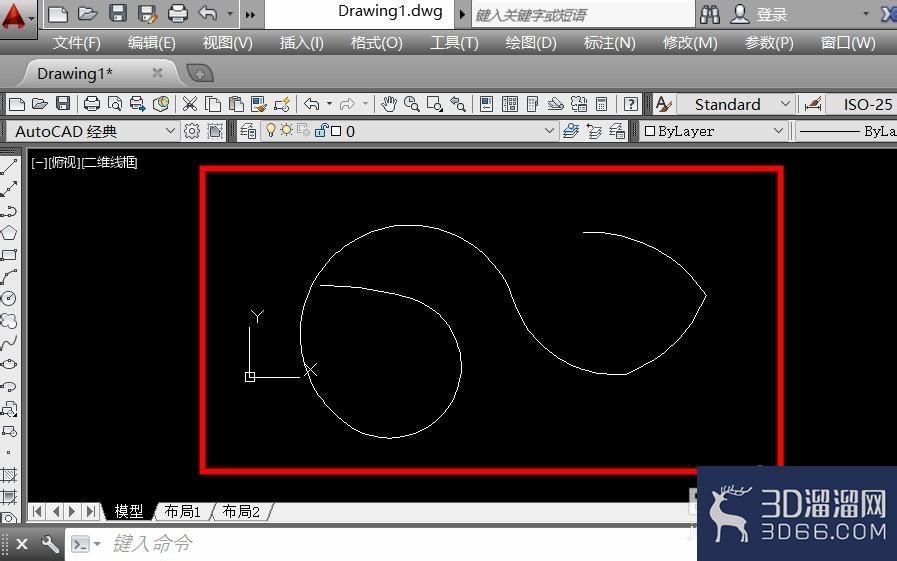Select the Rectangle drawing tool

(x=9, y=255)
